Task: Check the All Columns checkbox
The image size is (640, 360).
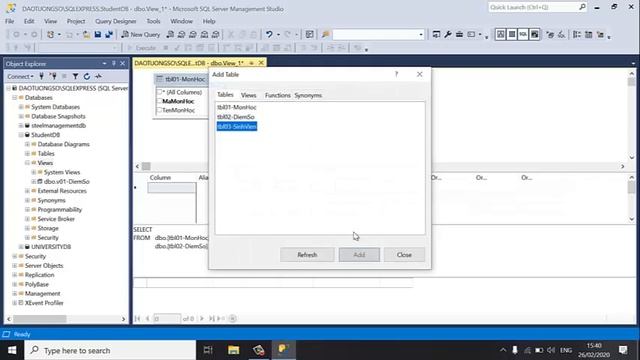Action: (x=160, y=92)
